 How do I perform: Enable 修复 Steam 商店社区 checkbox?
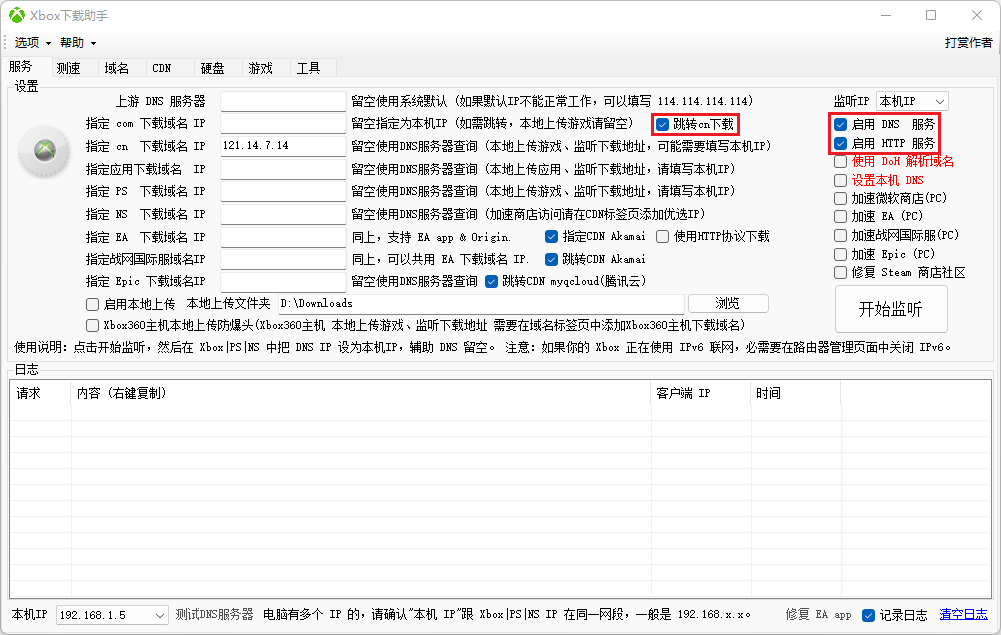tap(841, 273)
